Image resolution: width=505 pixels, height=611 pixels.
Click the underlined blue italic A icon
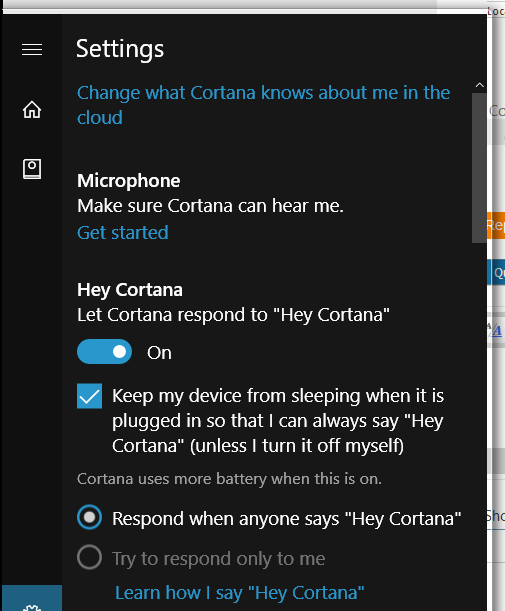point(496,331)
